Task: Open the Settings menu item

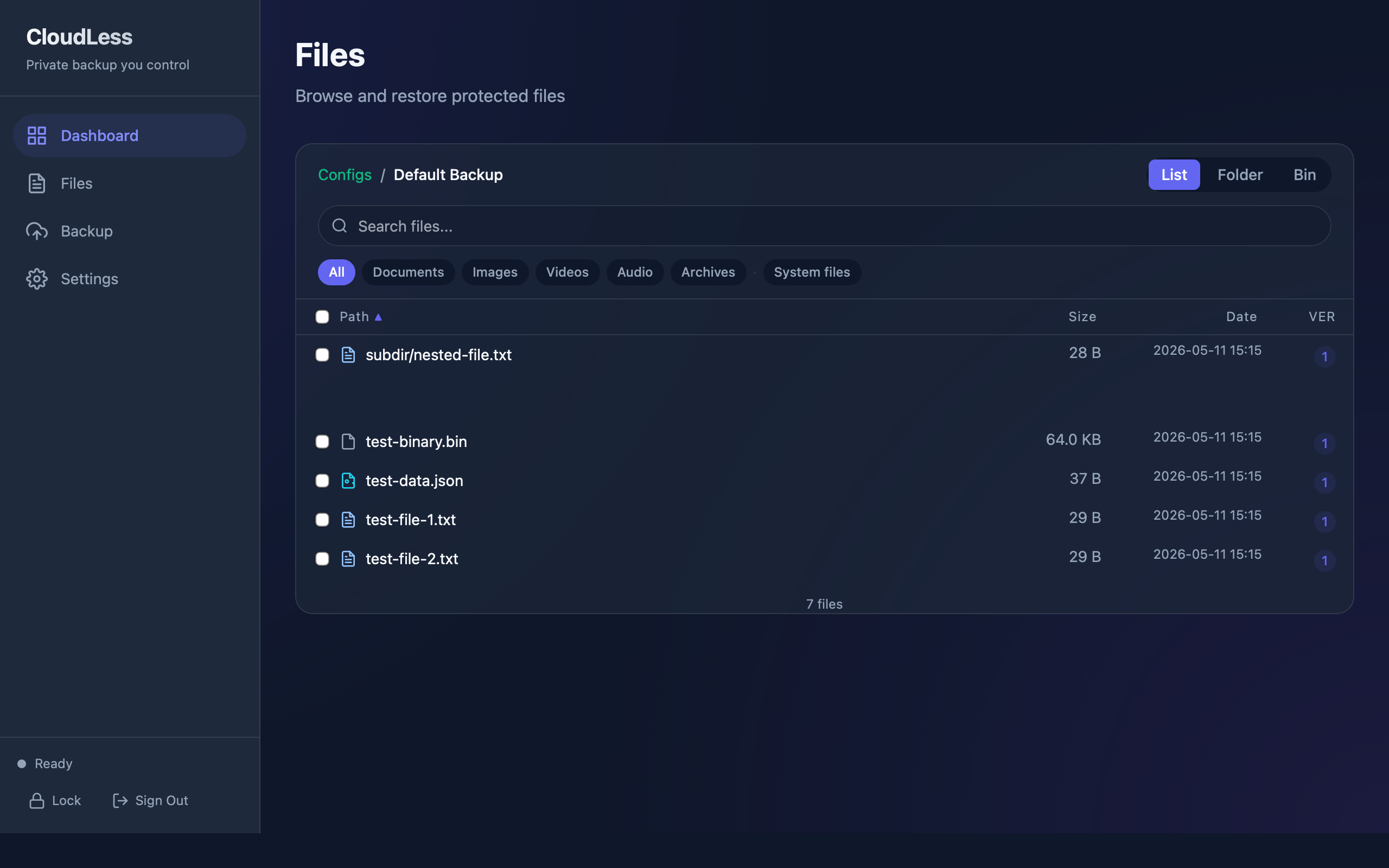Action: (x=130, y=278)
